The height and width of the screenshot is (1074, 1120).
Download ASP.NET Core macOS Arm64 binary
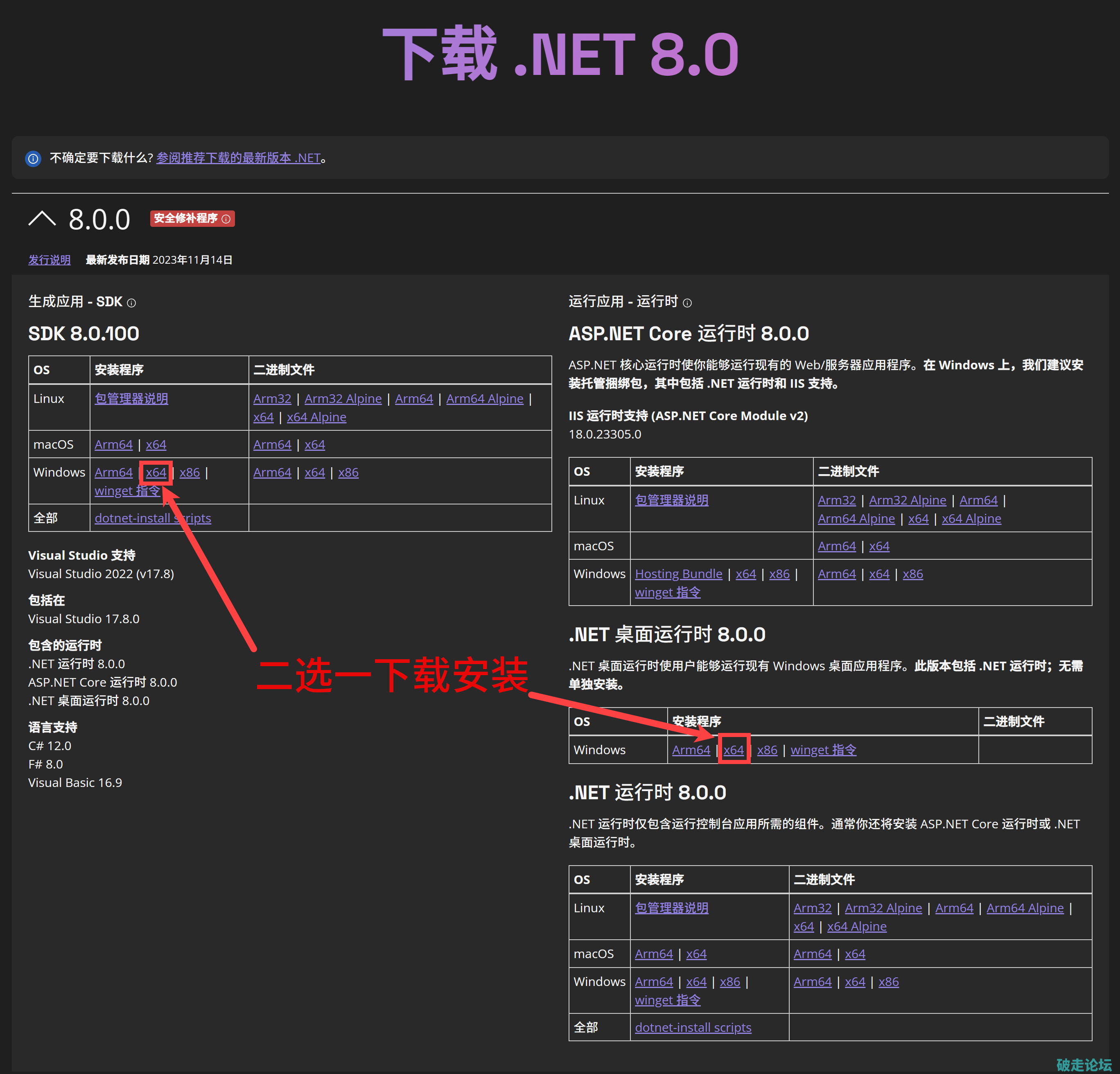(837, 547)
